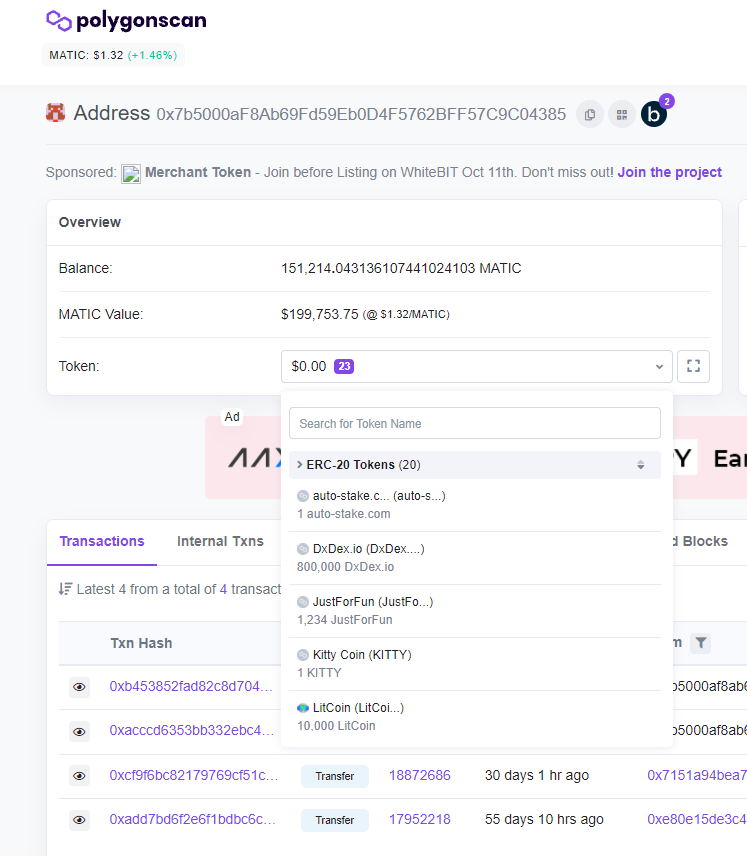747x856 pixels.
Task: Open block 17952218
Action: [x=419, y=819]
